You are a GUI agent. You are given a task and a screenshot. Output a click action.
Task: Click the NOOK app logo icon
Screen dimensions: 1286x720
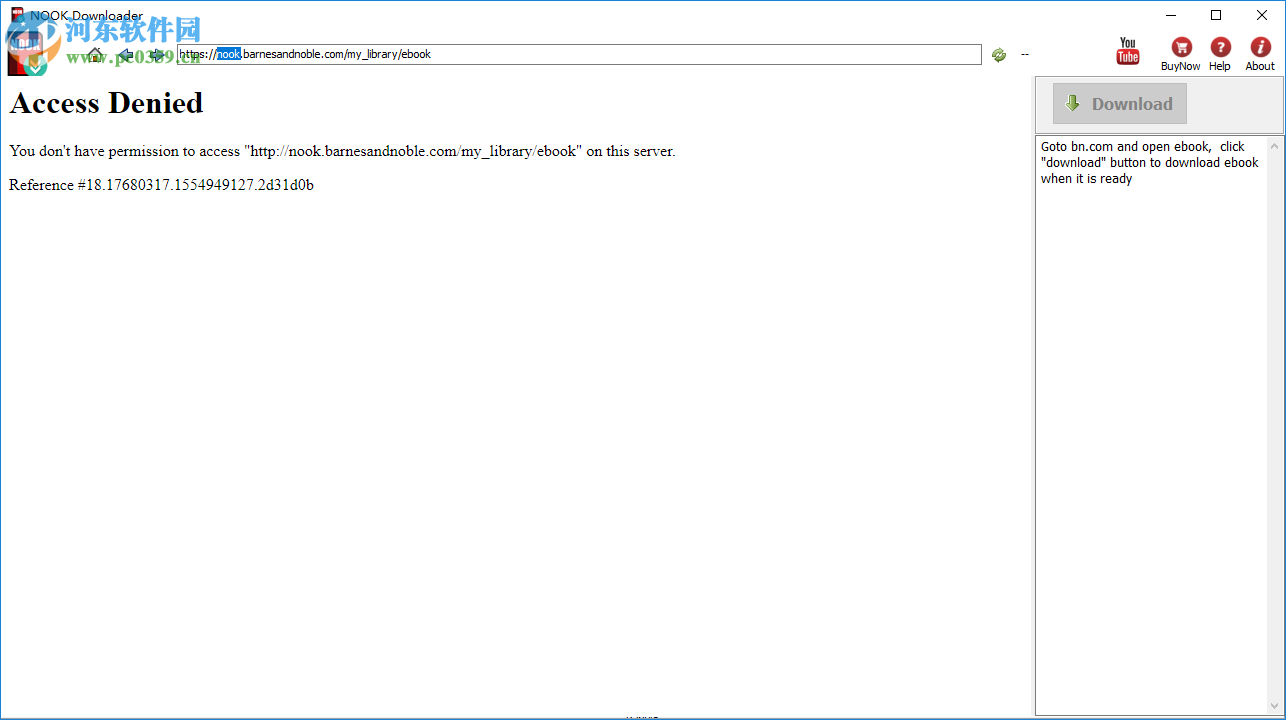(27, 50)
